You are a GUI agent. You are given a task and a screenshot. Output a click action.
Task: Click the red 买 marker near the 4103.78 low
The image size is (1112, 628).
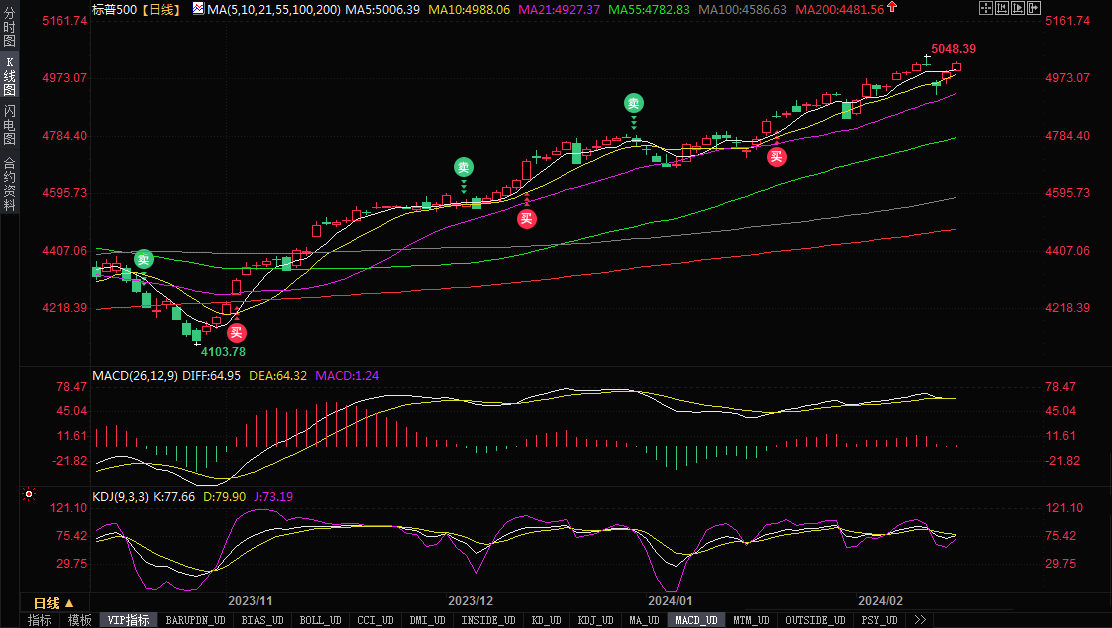click(236, 332)
